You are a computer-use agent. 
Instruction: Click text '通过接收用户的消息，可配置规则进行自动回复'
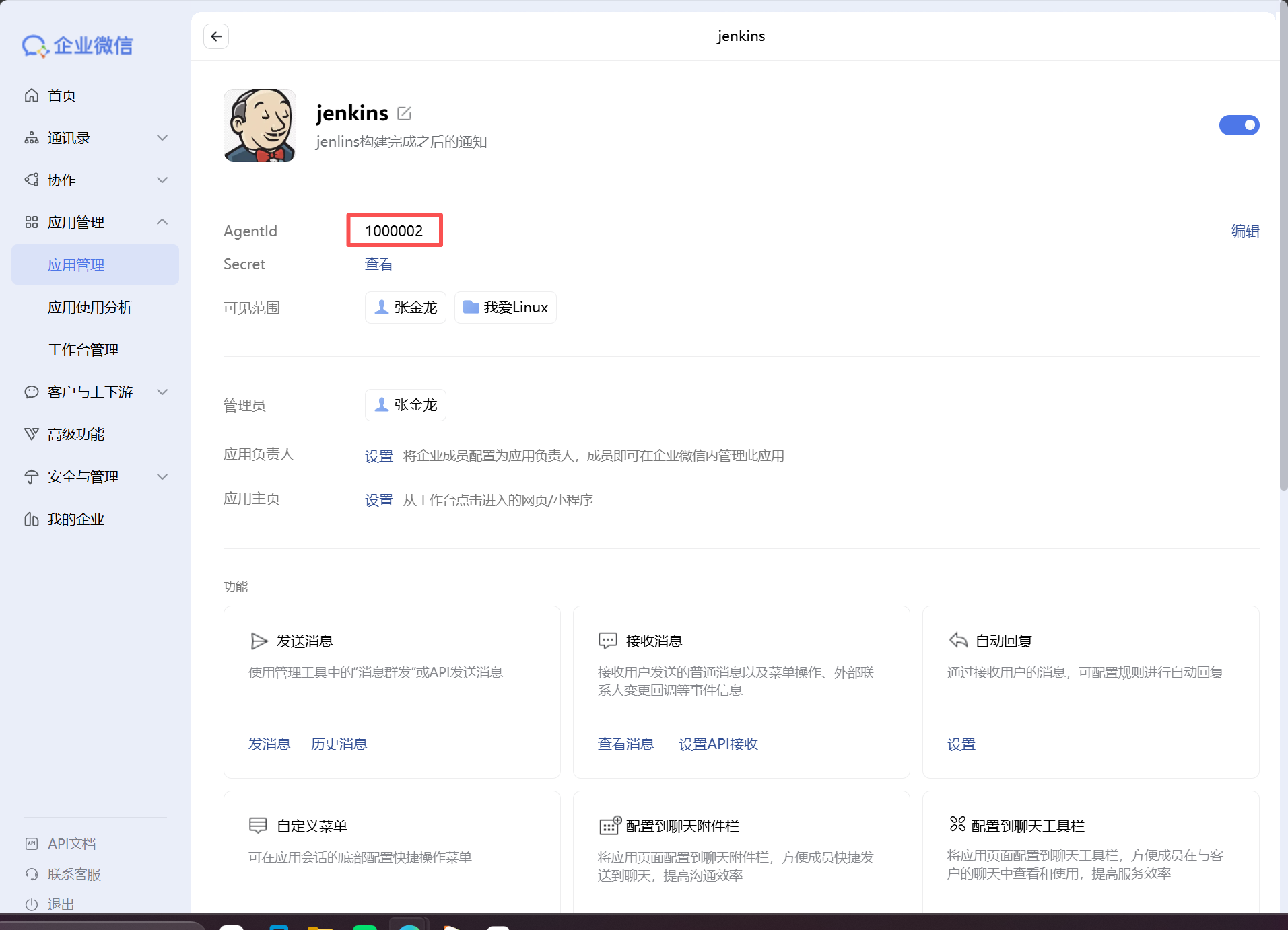1085,672
